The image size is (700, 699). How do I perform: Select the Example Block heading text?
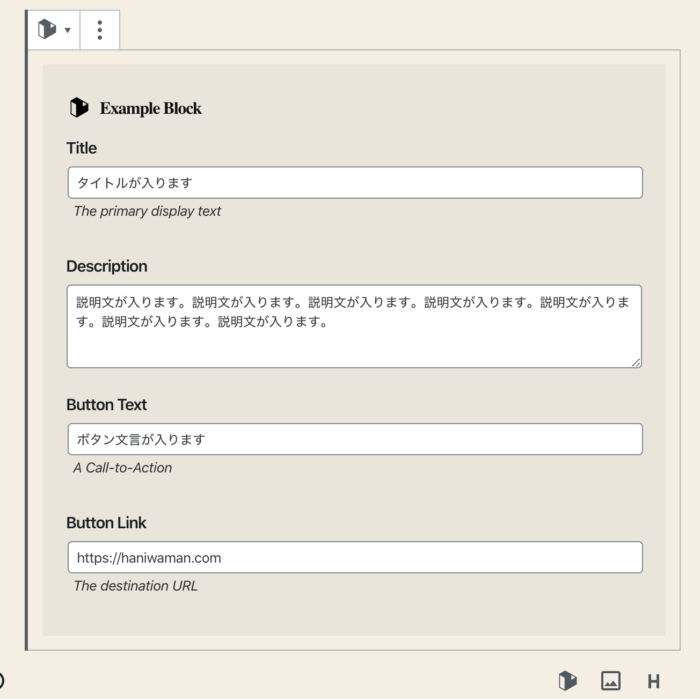(x=150, y=108)
